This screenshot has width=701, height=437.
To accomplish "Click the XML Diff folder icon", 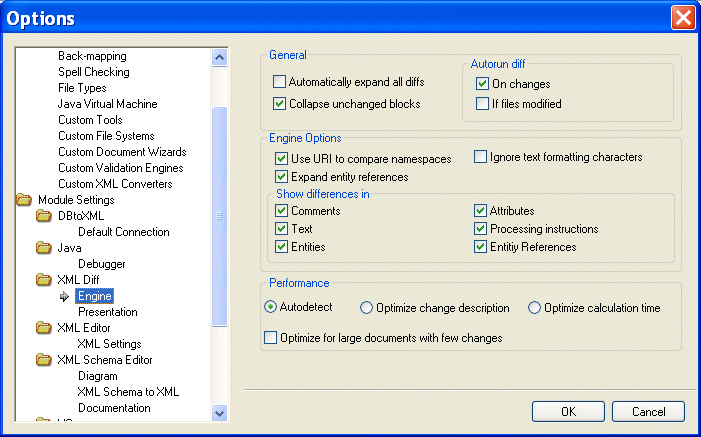I will (x=44, y=280).
